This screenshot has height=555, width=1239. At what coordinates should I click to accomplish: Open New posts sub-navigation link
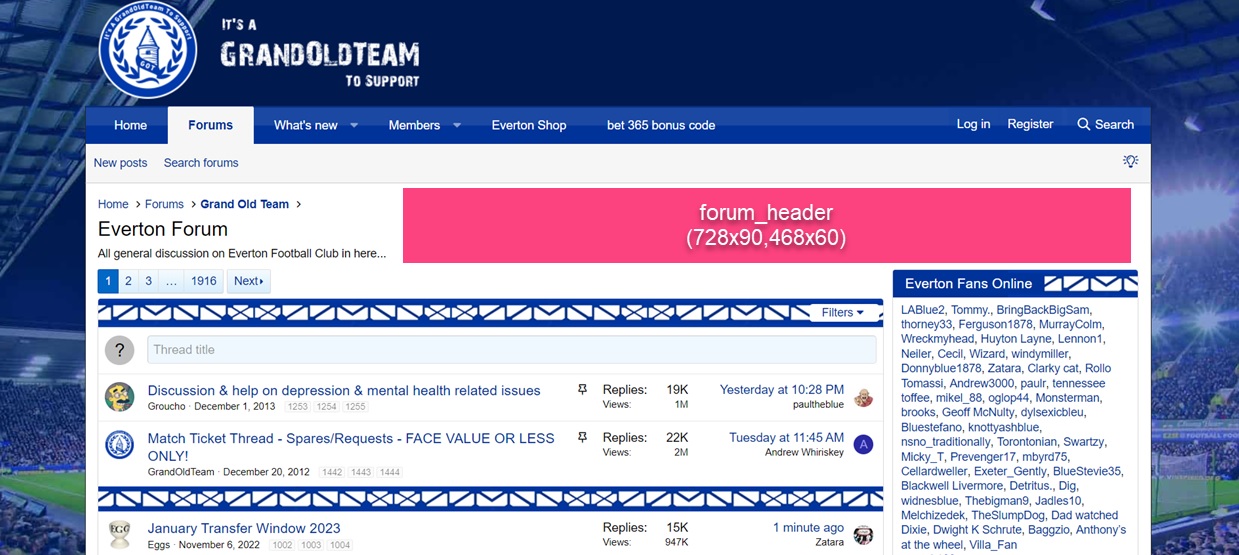(120, 162)
